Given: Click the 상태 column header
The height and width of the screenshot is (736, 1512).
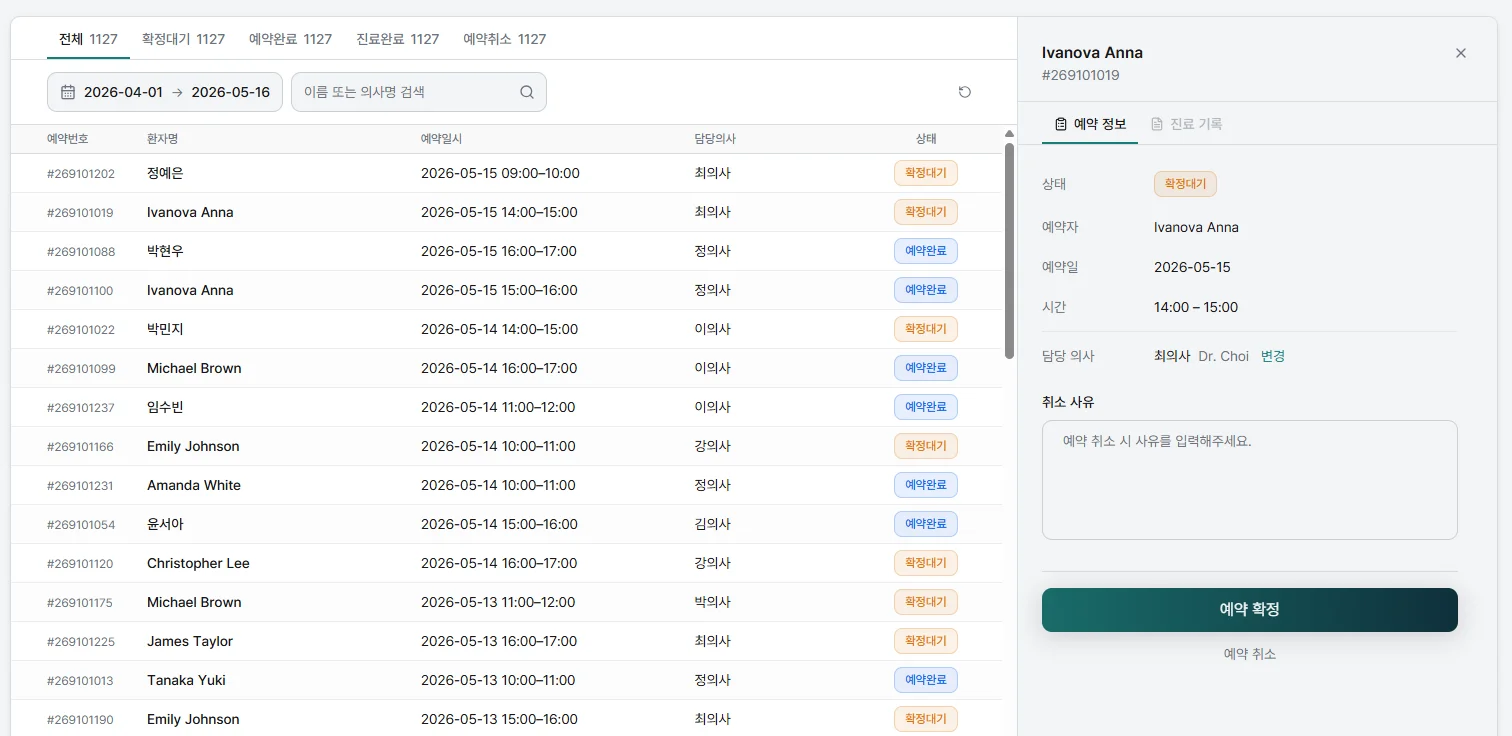Looking at the screenshot, I should pos(926,139).
